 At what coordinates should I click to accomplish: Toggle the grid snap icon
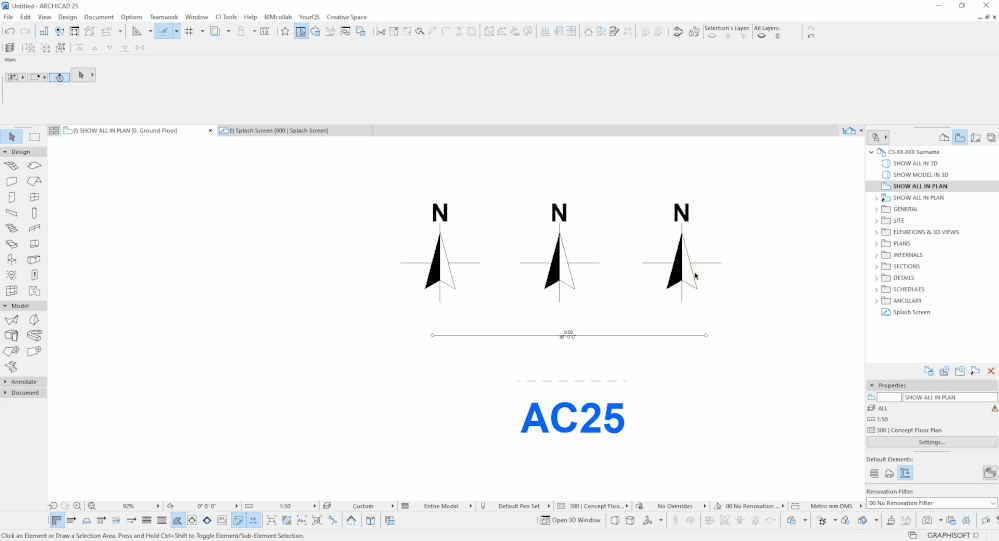(x=189, y=31)
